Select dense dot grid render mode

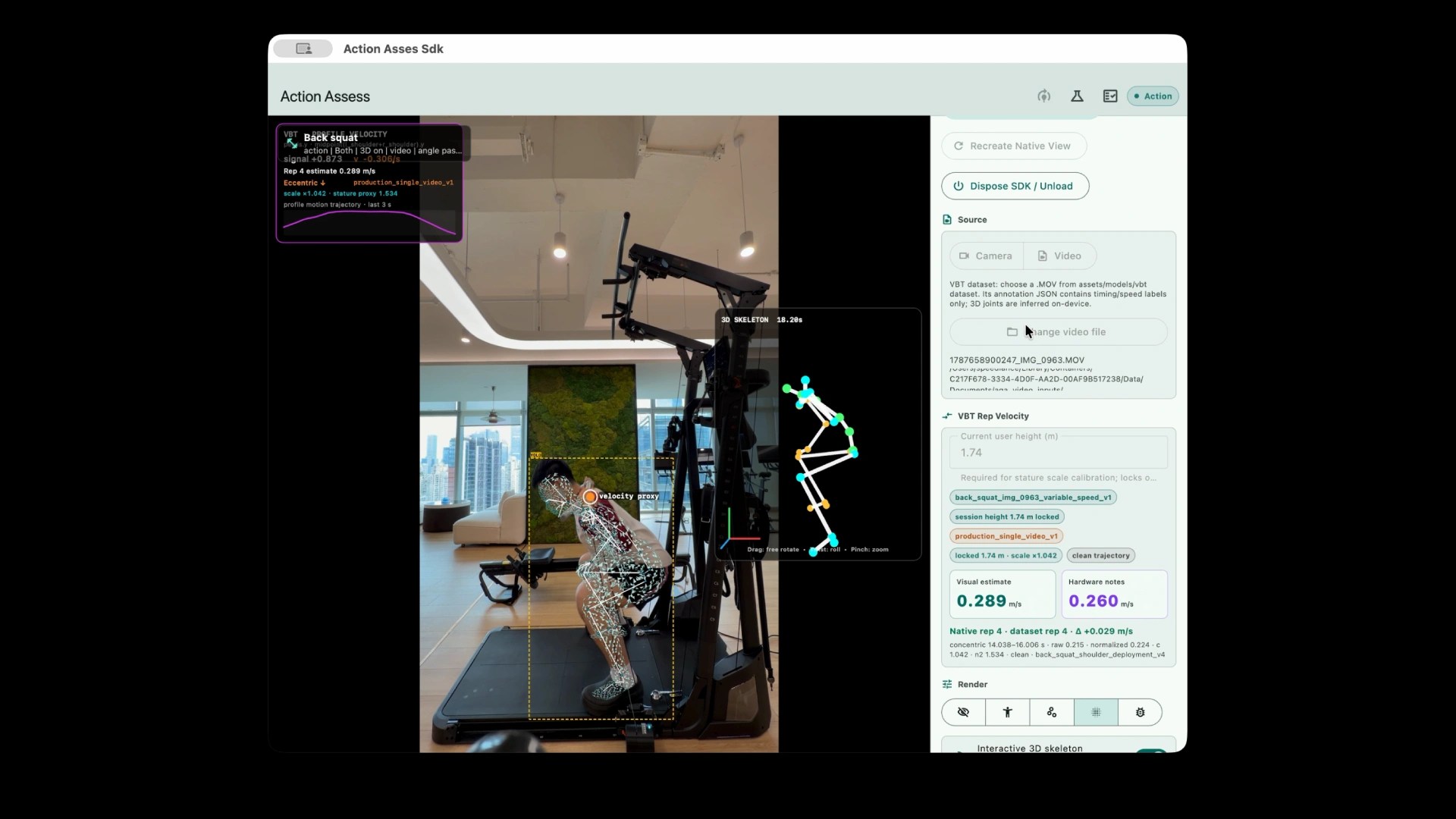(x=1096, y=712)
